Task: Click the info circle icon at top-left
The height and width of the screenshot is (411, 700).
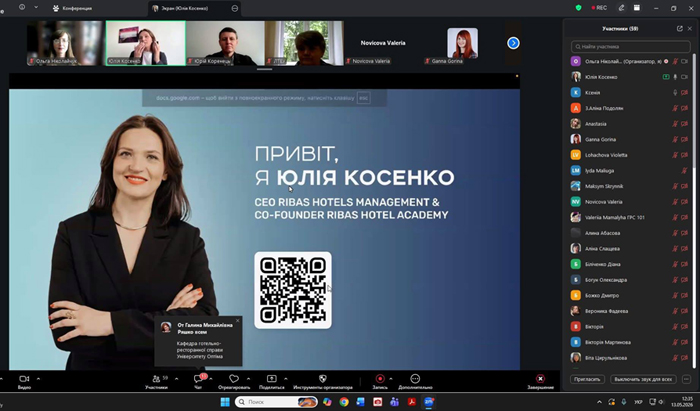Action: 21,8
